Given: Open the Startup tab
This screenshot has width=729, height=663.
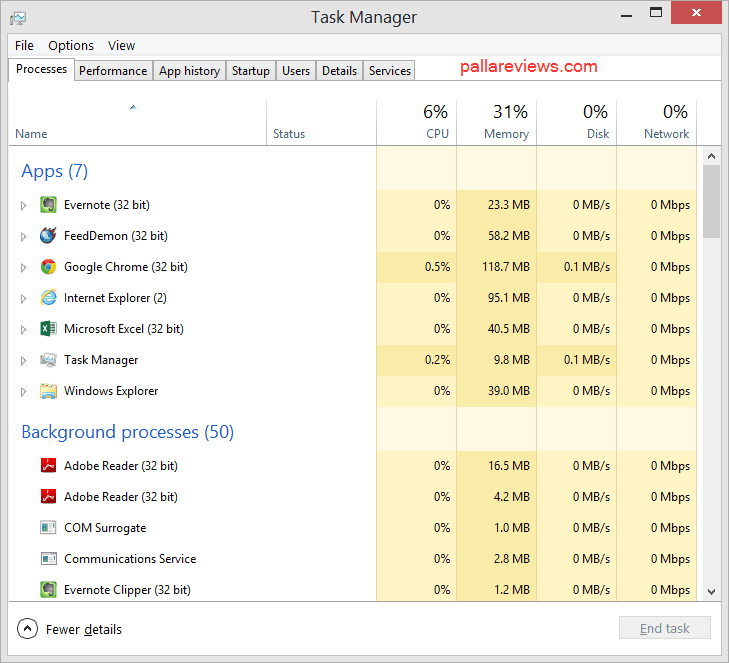Looking at the screenshot, I should coord(250,71).
